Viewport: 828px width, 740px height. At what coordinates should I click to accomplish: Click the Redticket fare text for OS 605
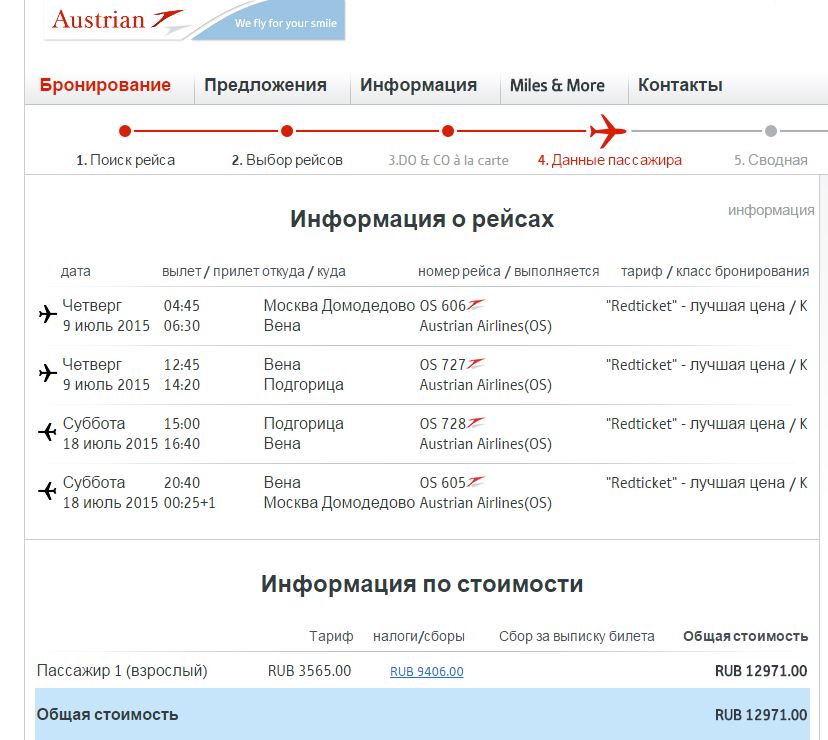[x=707, y=483]
